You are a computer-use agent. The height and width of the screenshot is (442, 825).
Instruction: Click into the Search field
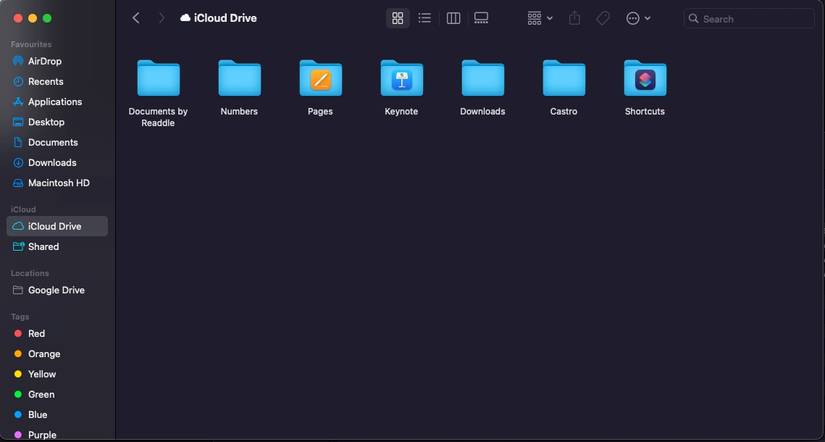(749, 18)
